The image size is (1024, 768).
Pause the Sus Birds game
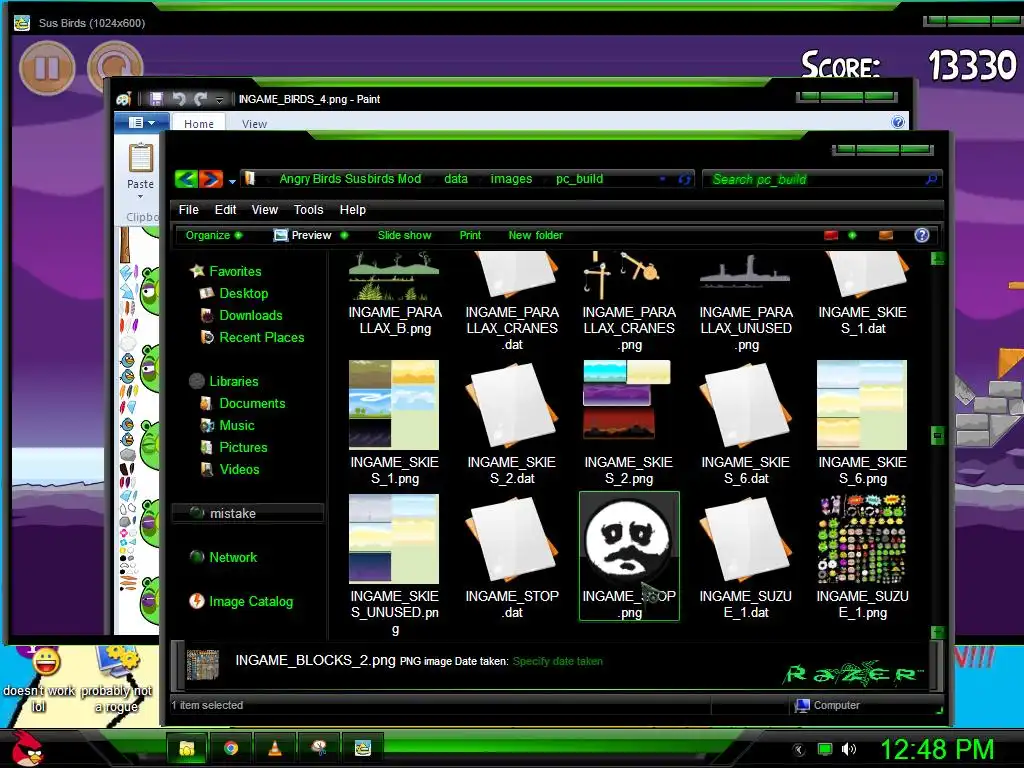[x=47, y=68]
